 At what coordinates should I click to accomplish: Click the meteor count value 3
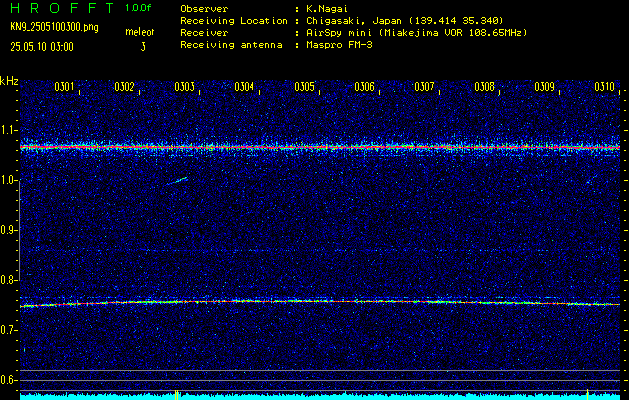tap(143, 47)
